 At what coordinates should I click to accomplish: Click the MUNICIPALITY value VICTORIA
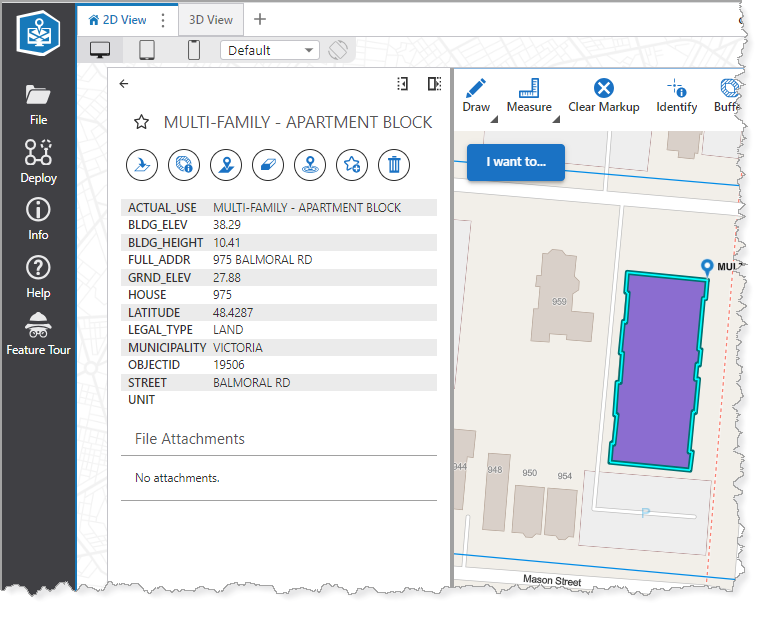coord(238,348)
